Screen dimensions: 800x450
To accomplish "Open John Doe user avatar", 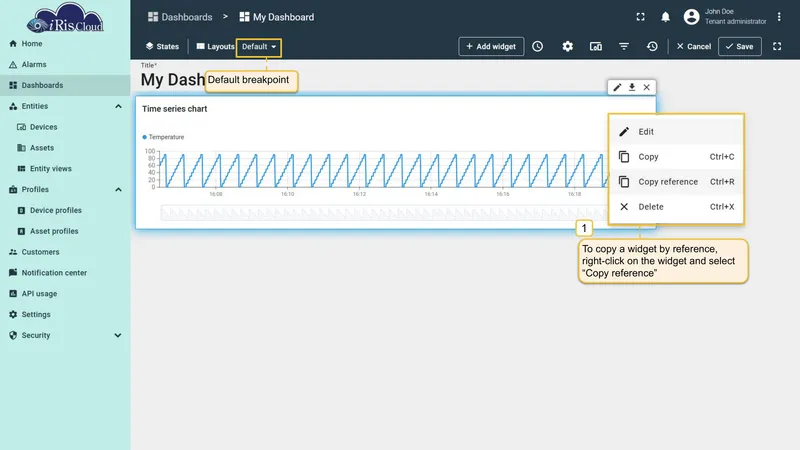I will click(x=691, y=17).
